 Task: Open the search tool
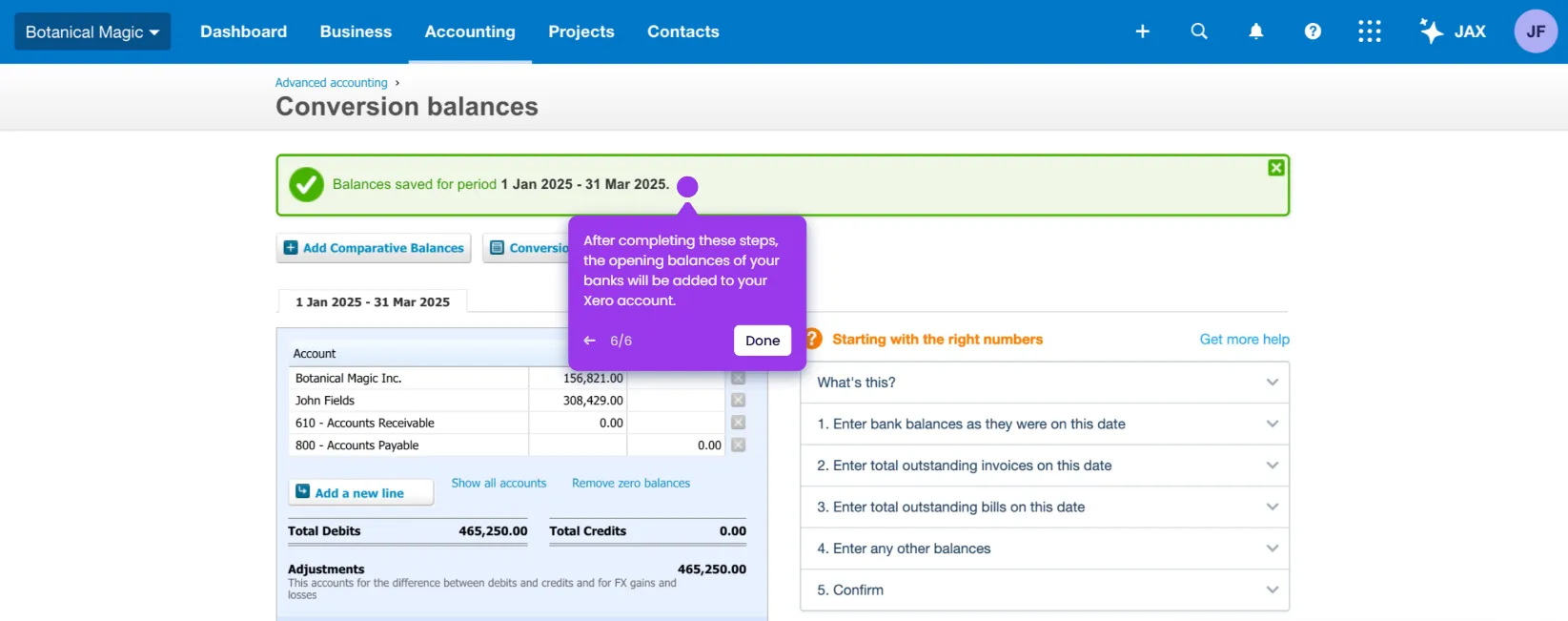pos(1199,31)
